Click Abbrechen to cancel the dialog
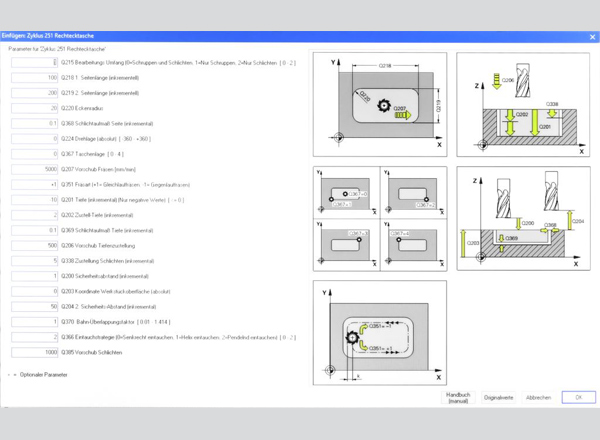 tap(538, 397)
